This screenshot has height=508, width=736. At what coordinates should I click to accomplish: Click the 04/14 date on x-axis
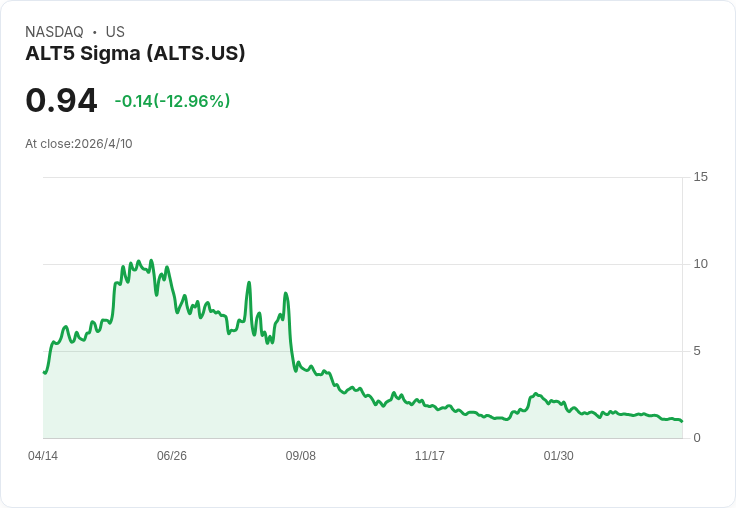click(43, 456)
